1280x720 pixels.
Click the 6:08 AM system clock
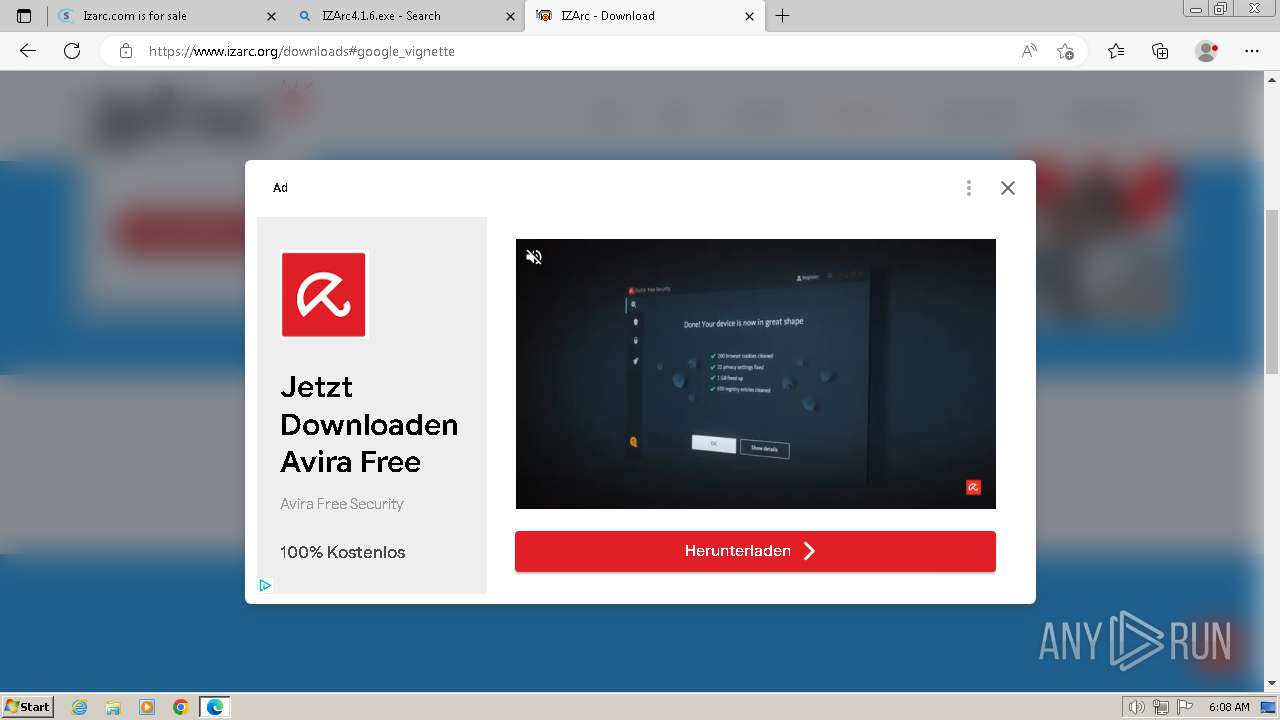click(x=1229, y=707)
